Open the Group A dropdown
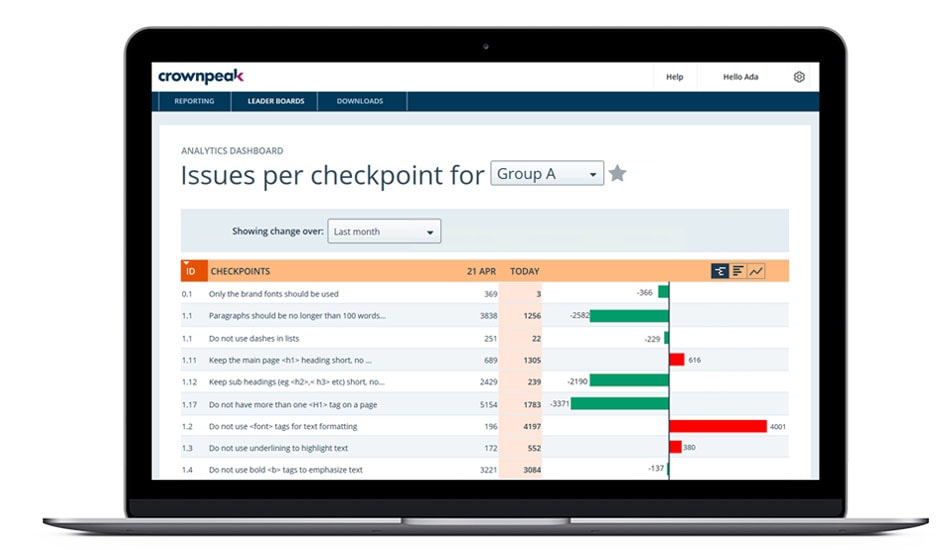Image resolution: width=947 pixels, height=550 pixels. tap(547, 174)
